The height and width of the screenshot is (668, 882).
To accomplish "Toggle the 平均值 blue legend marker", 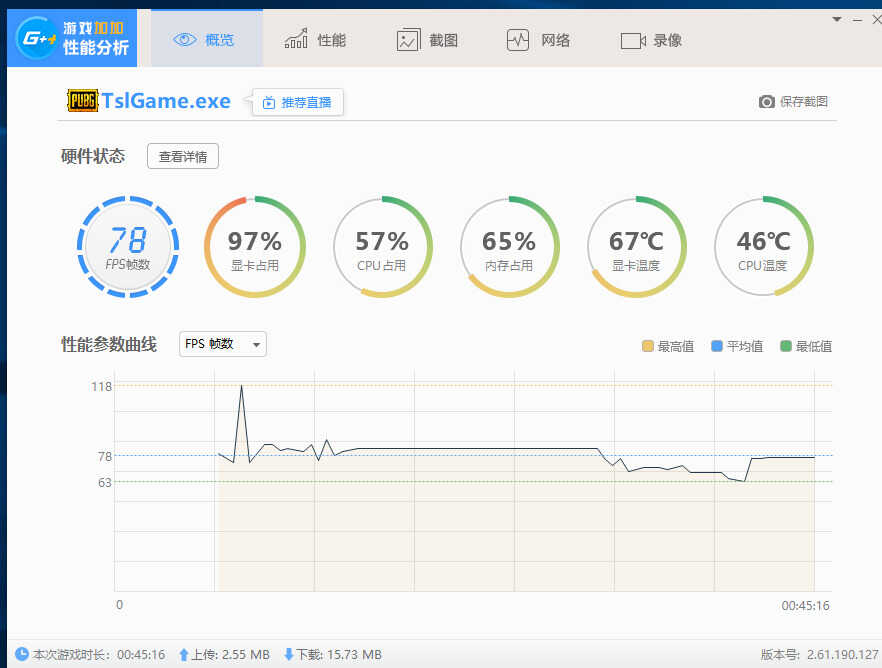I will coord(717,346).
